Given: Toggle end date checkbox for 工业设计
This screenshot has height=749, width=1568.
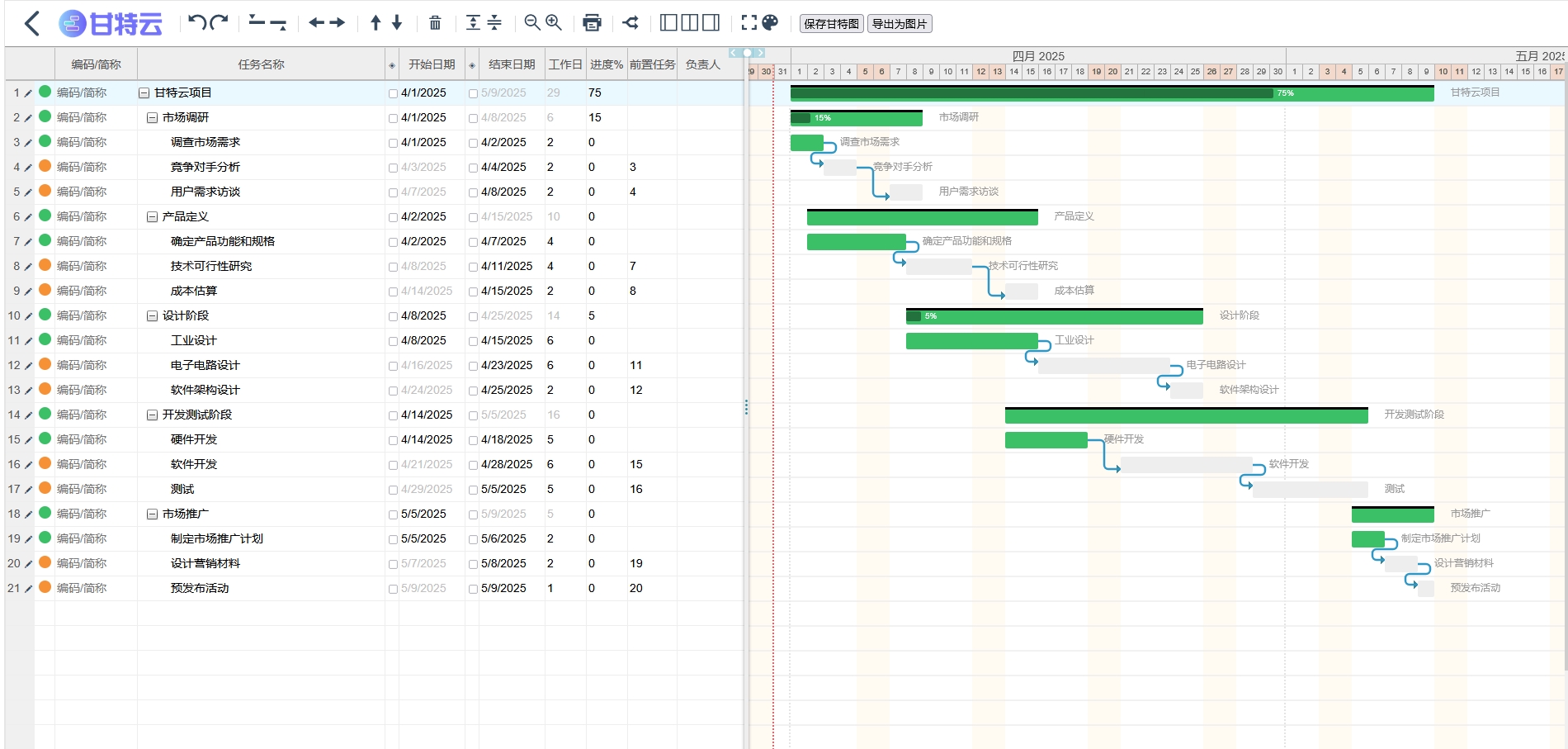Looking at the screenshot, I should coord(473,342).
